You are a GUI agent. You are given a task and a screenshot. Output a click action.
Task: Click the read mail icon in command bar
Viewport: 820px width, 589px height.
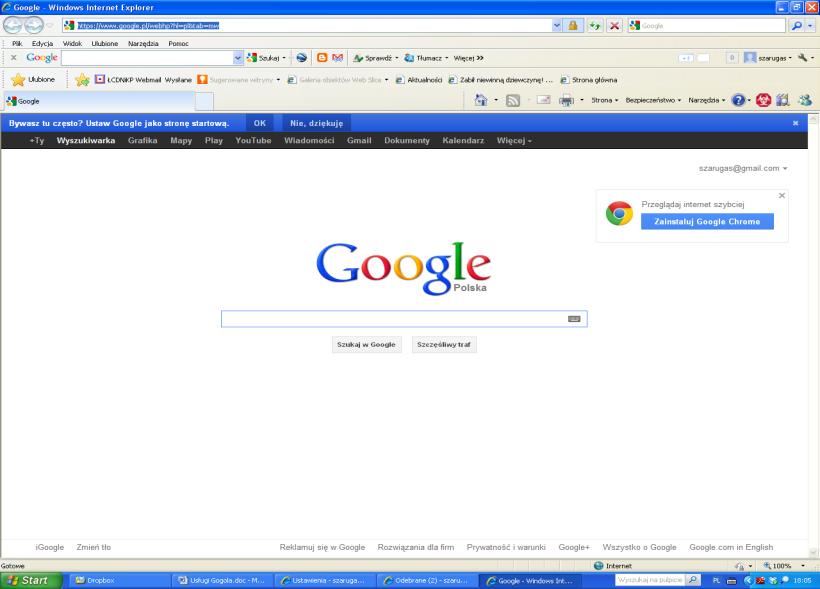[x=544, y=100]
